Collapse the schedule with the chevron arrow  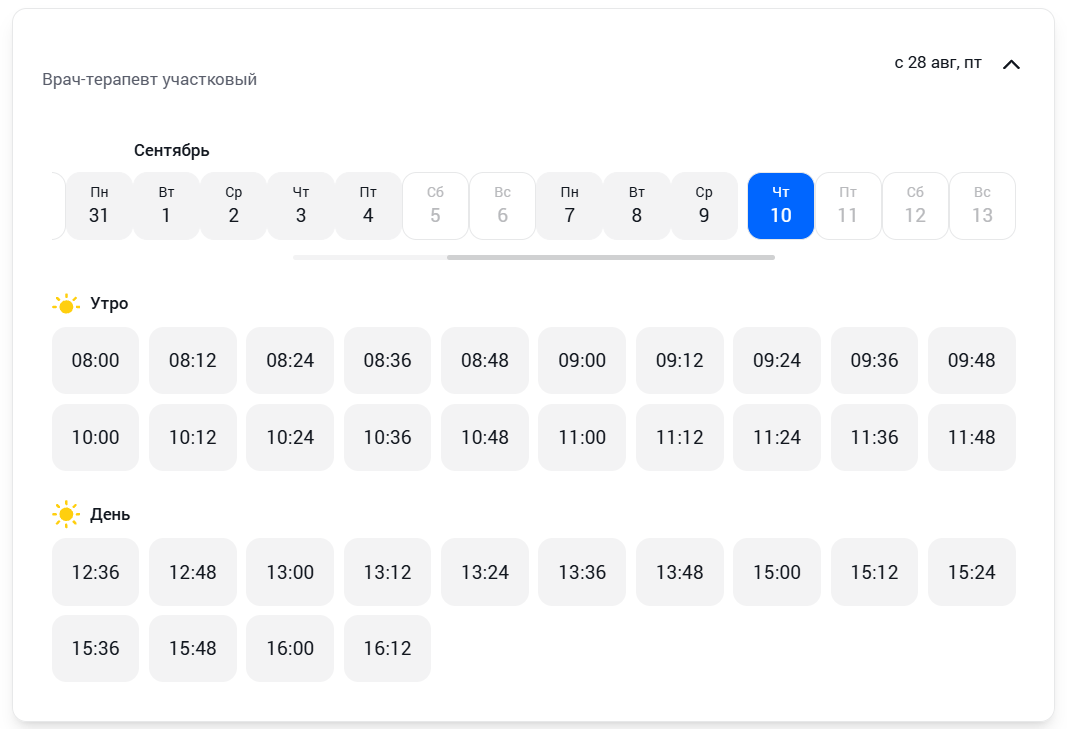click(x=1011, y=65)
